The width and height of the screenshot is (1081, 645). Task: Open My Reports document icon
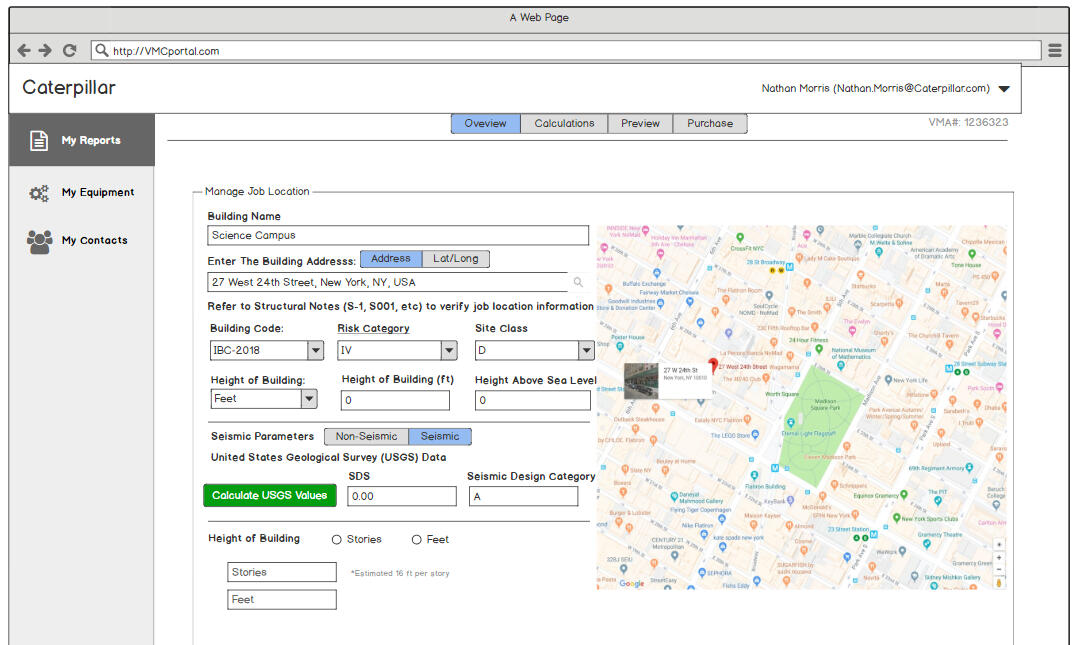(38, 141)
